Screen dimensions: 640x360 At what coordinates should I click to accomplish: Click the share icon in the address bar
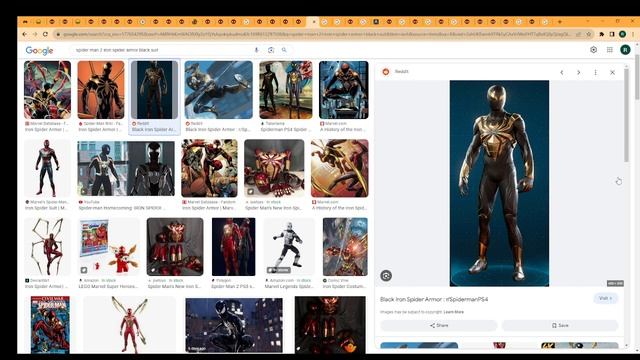click(x=578, y=34)
